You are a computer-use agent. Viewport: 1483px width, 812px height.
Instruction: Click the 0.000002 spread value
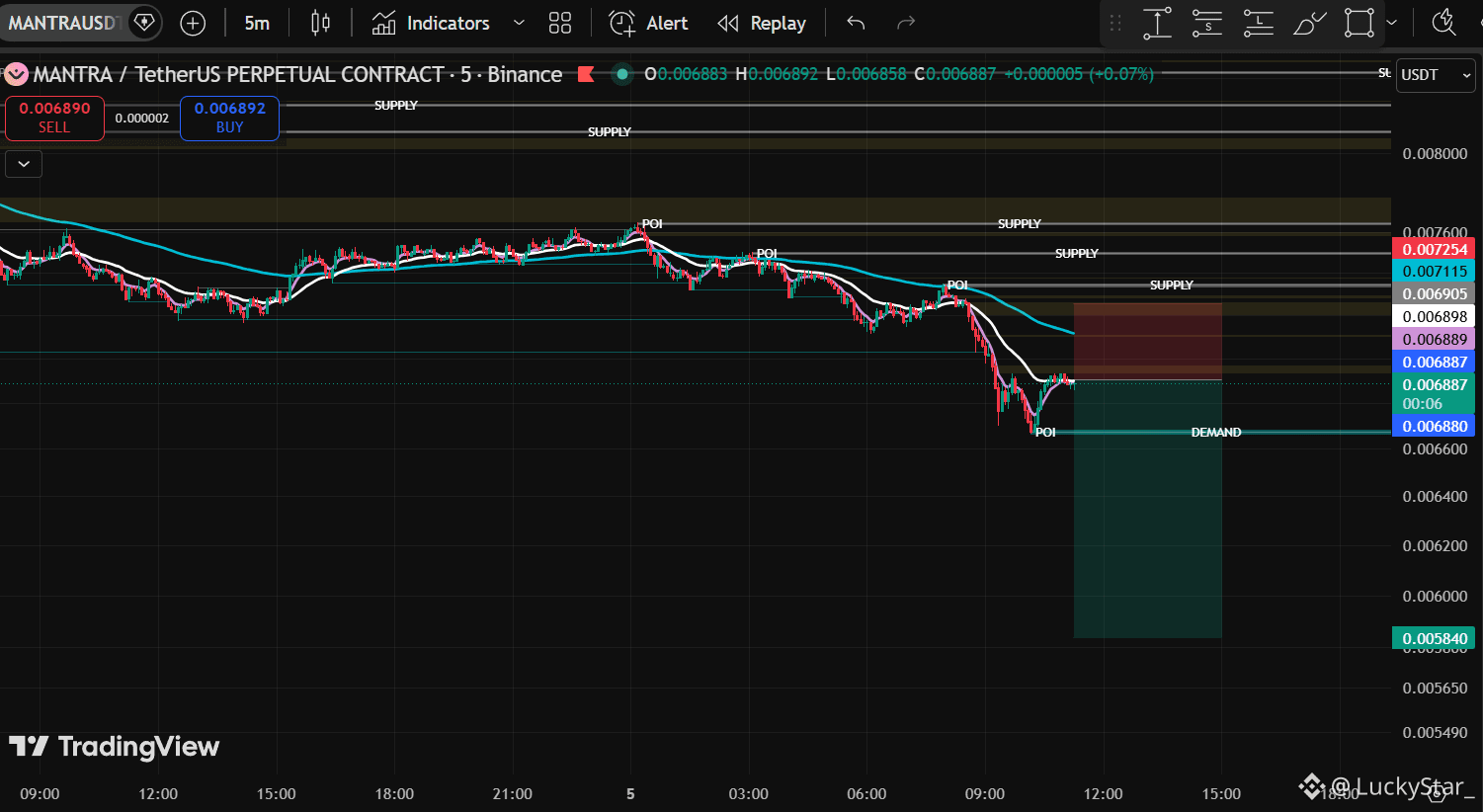pyautogui.click(x=142, y=119)
